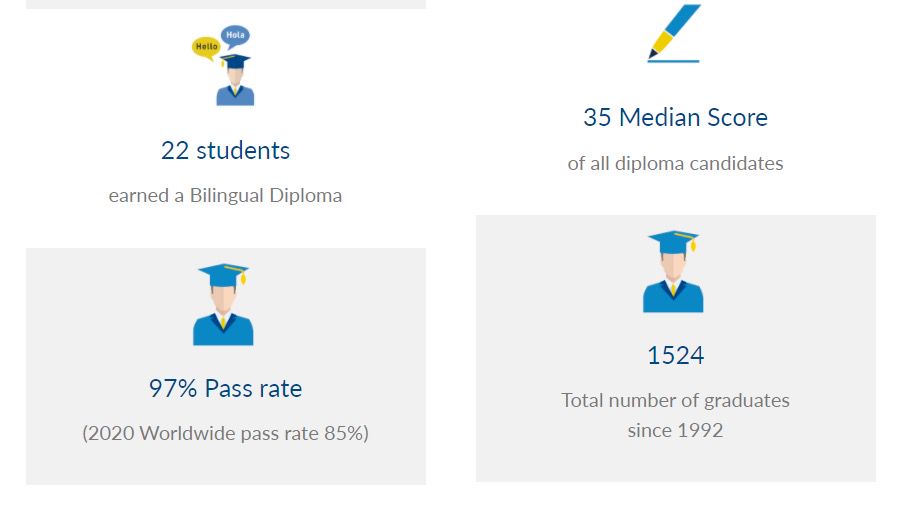Click the "since 1992" text
900x509 pixels.
point(675,431)
